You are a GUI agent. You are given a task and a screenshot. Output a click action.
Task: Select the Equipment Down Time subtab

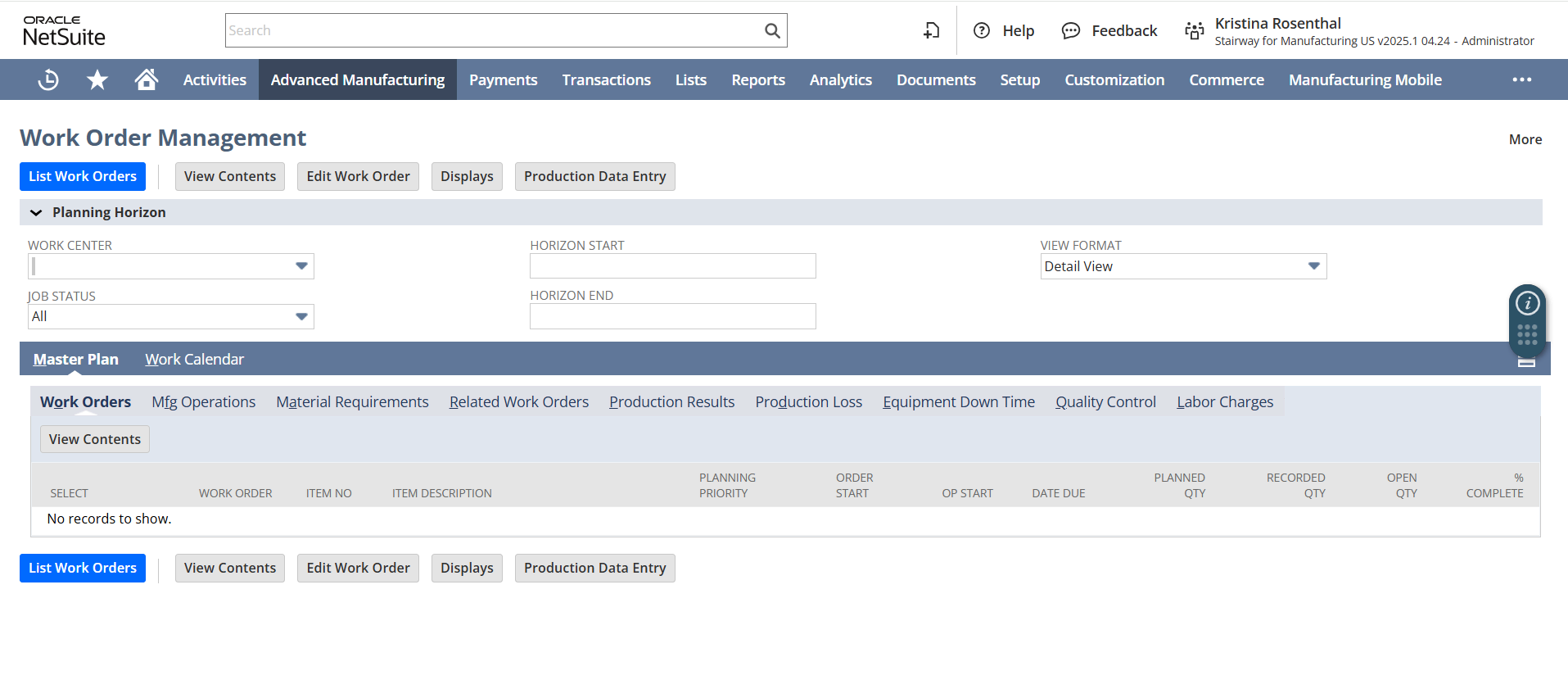click(x=959, y=401)
